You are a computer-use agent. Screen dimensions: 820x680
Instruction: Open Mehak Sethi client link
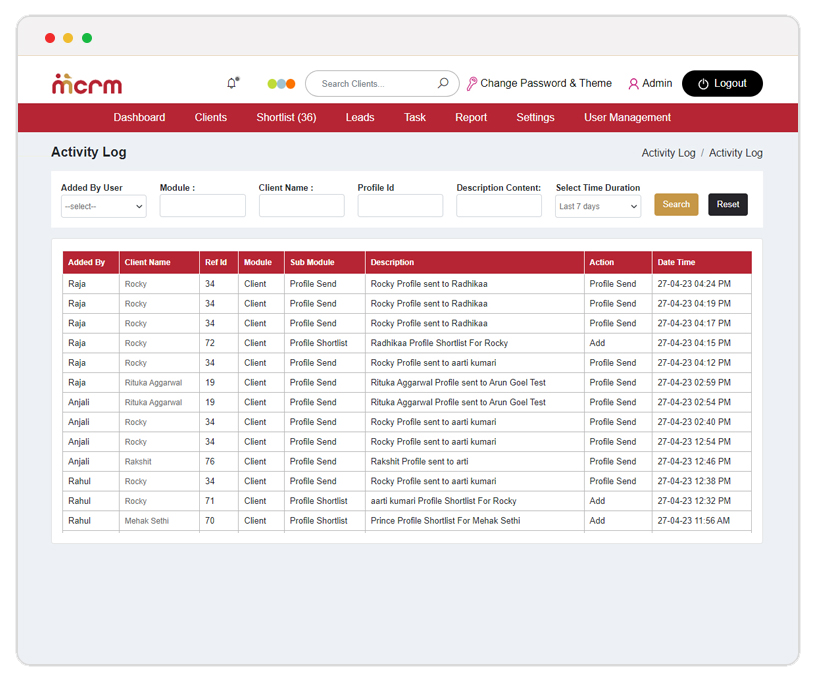click(x=146, y=521)
